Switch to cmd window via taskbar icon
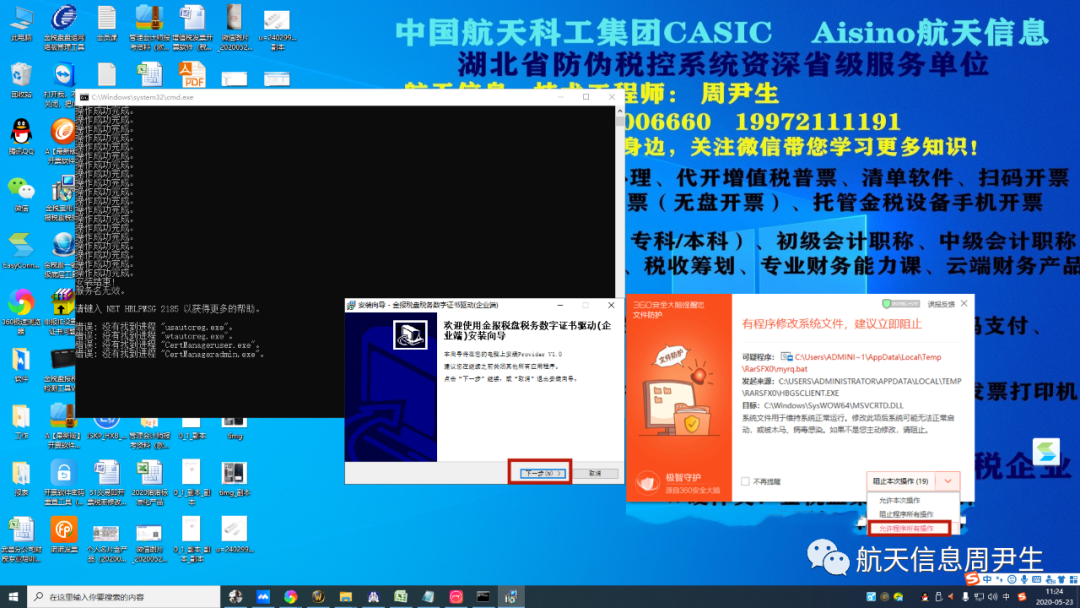Screen dimensions: 1080x608 (483, 597)
